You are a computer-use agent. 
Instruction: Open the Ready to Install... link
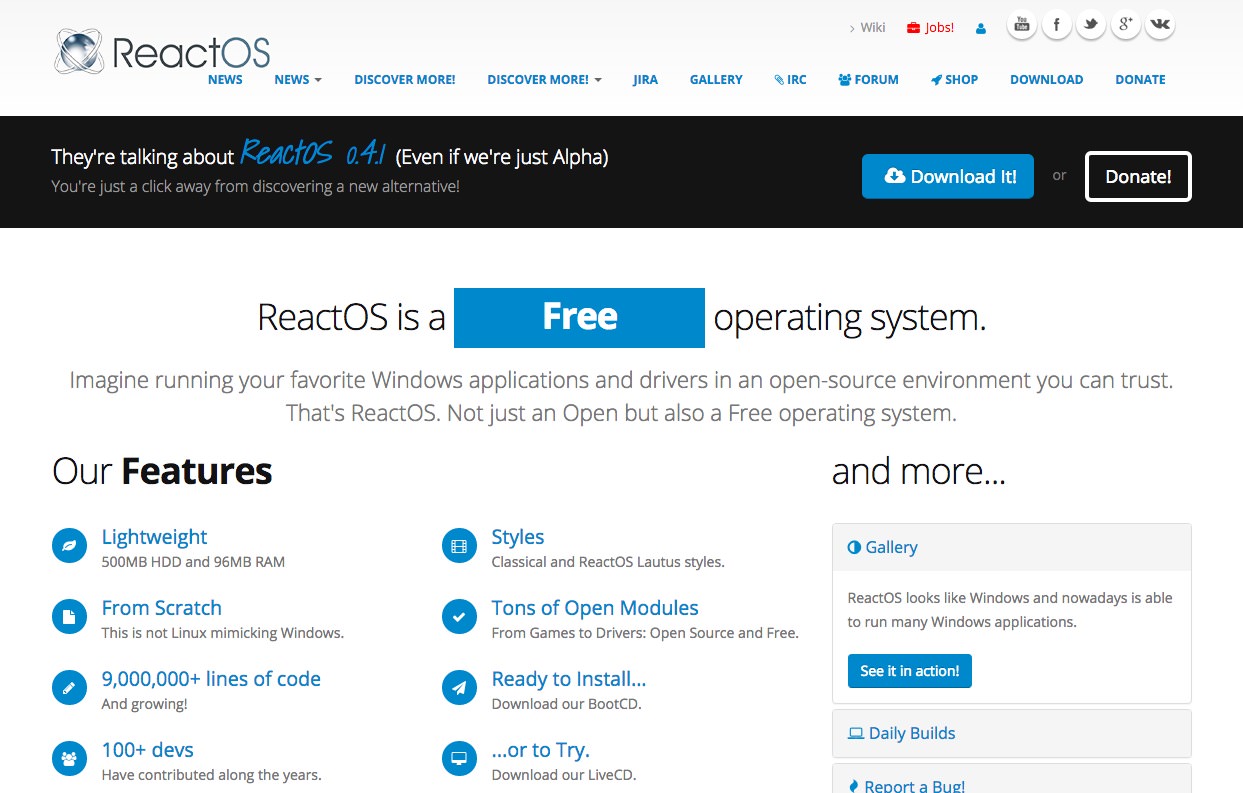(x=569, y=679)
